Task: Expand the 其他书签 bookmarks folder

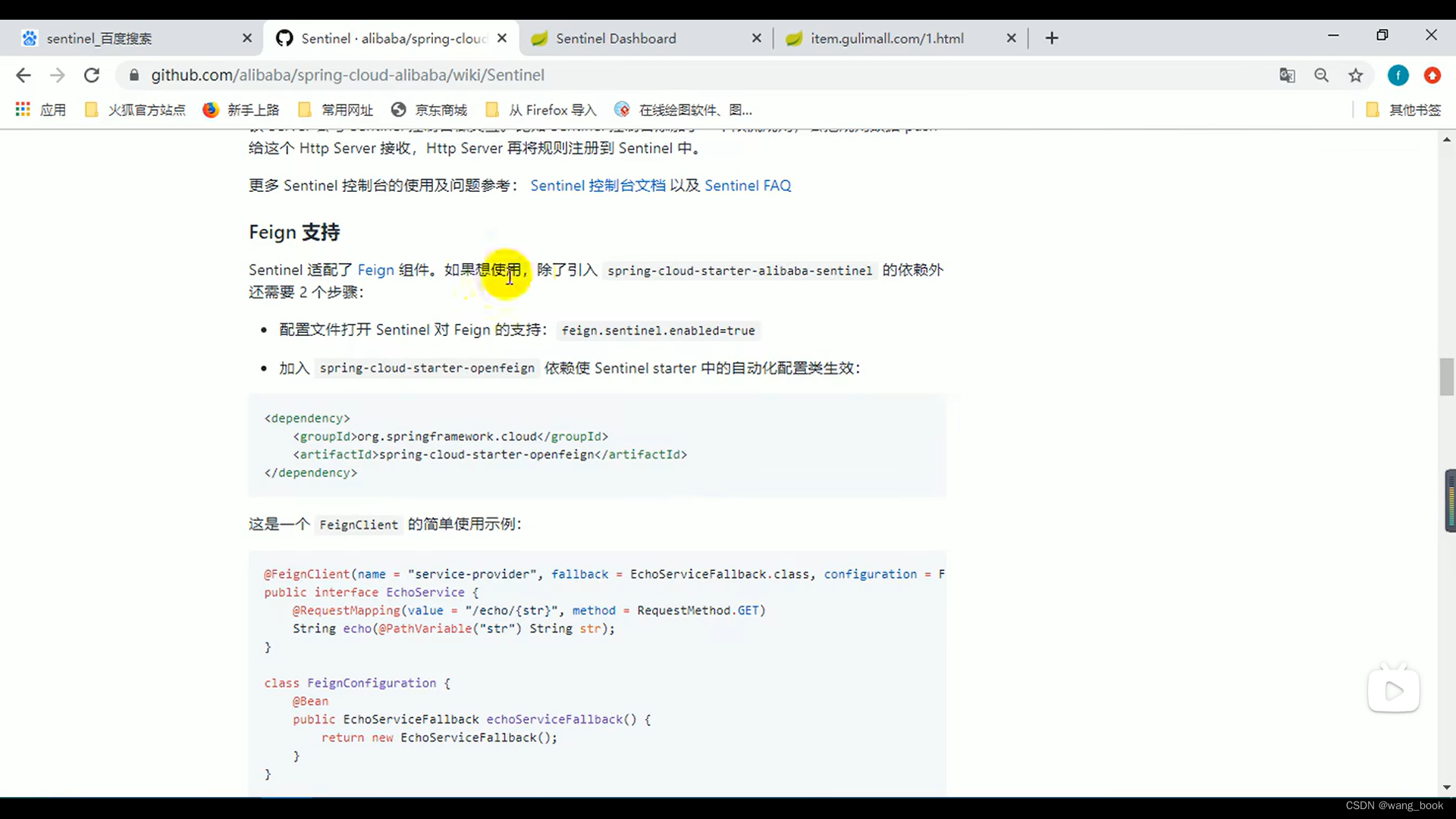Action: tap(1404, 109)
